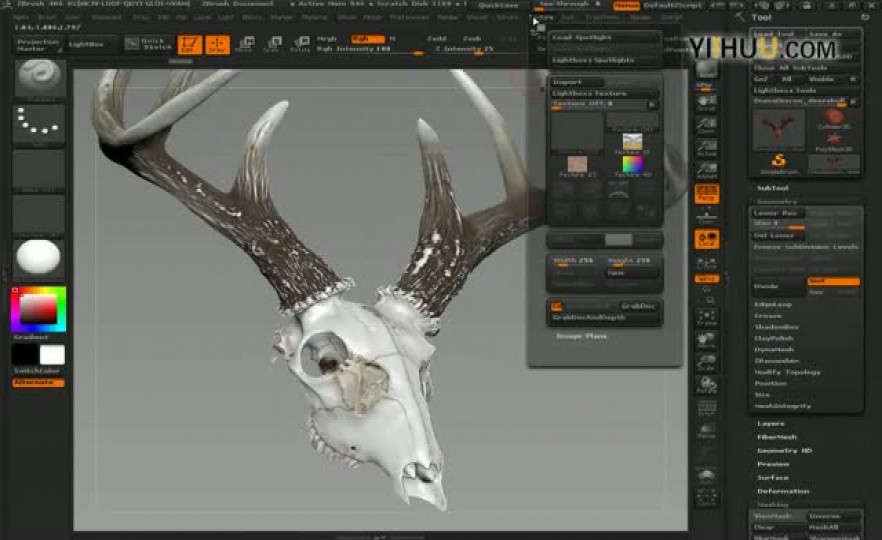This screenshot has width=882, height=540.
Task: Select the white main color swatch
Action: pos(52,355)
